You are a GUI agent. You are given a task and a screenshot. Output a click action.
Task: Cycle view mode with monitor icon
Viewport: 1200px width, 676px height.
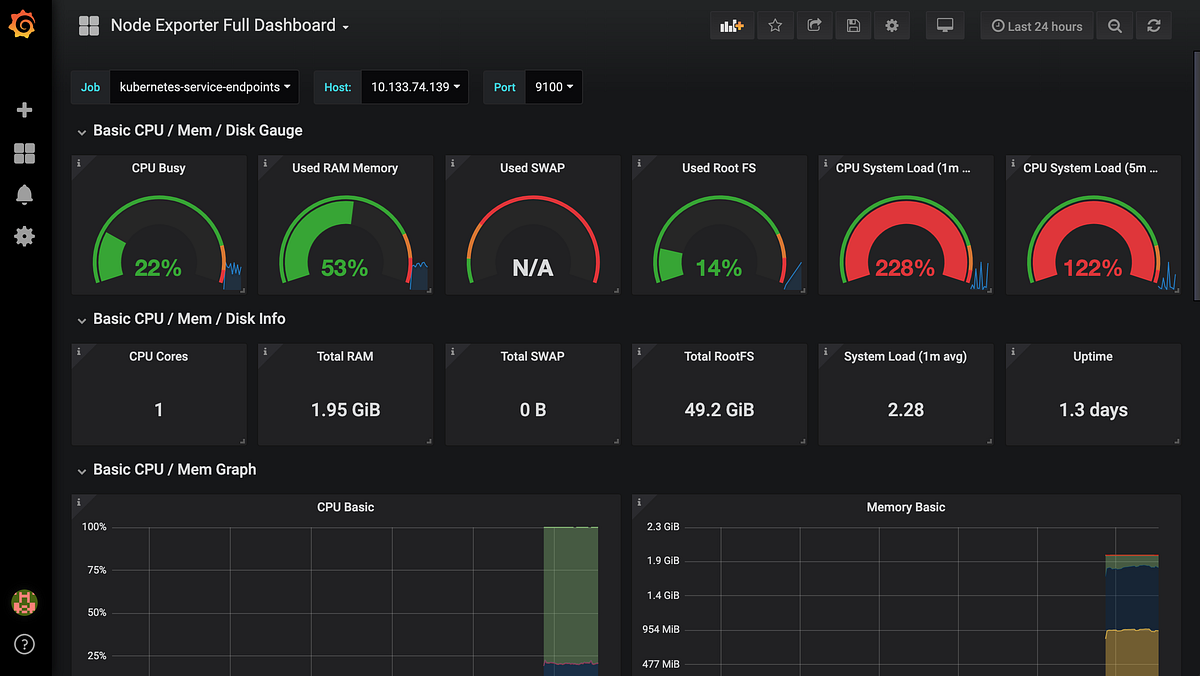tap(945, 26)
